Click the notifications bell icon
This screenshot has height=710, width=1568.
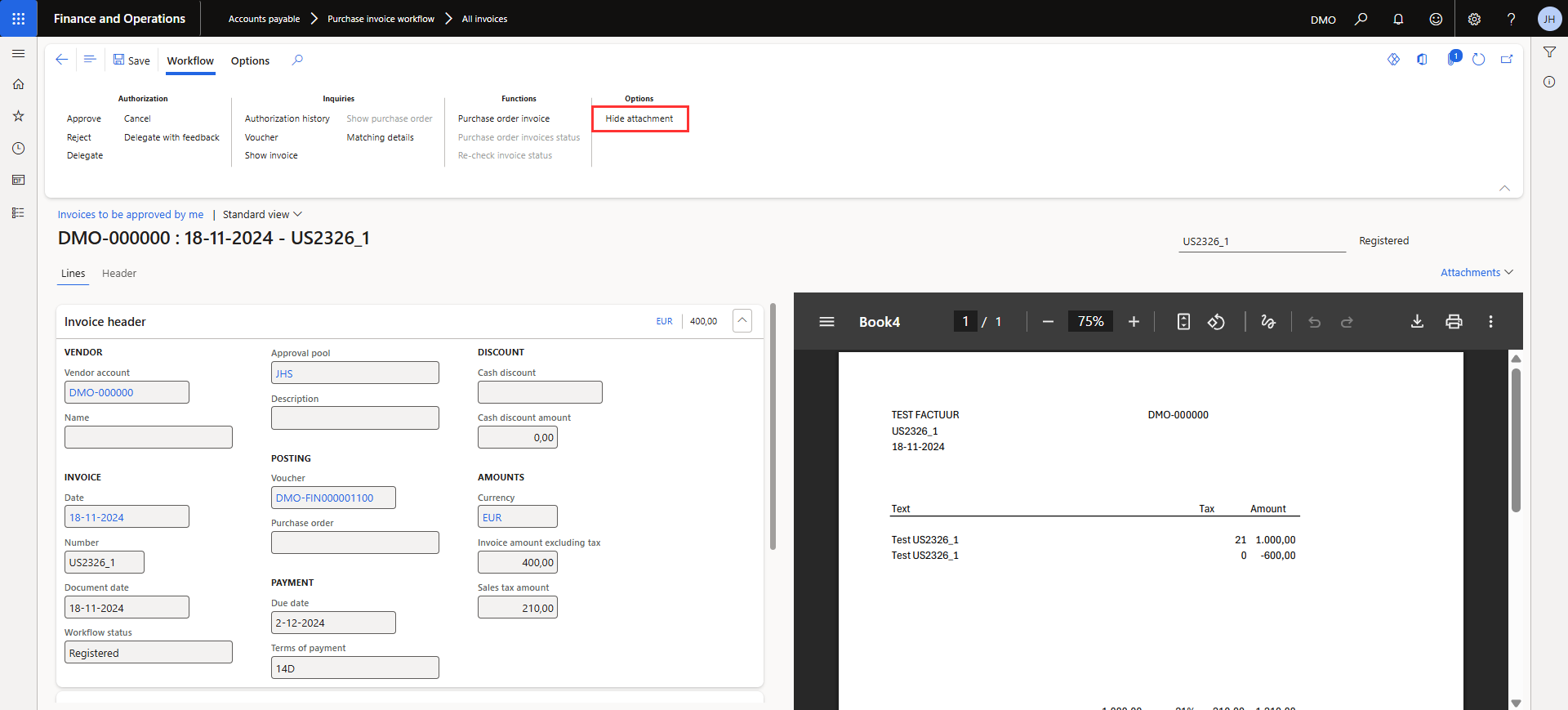click(1398, 19)
